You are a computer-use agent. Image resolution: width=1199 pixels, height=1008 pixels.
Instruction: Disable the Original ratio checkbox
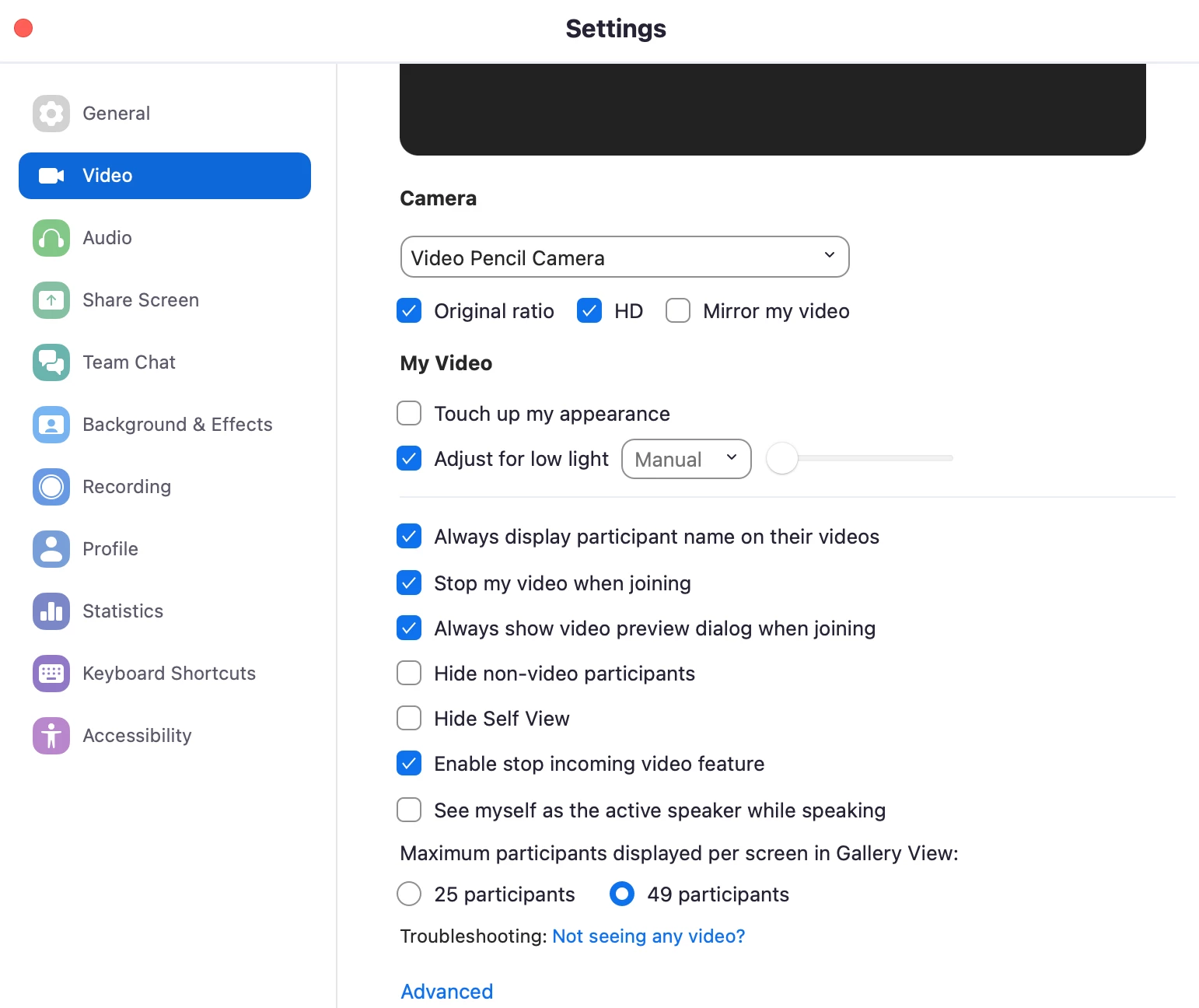pyautogui.click(x=409, y=310)
